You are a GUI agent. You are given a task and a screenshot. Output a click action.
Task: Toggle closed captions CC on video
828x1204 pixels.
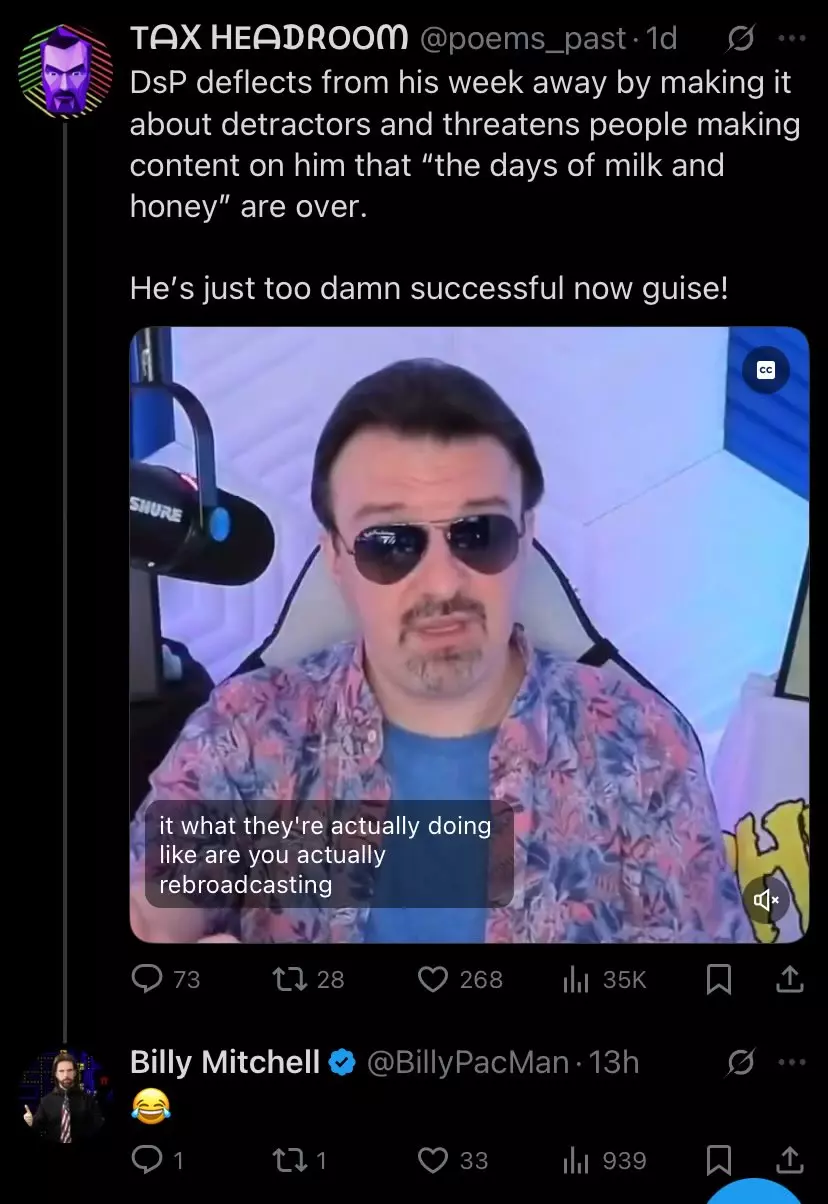pos(766,371)
